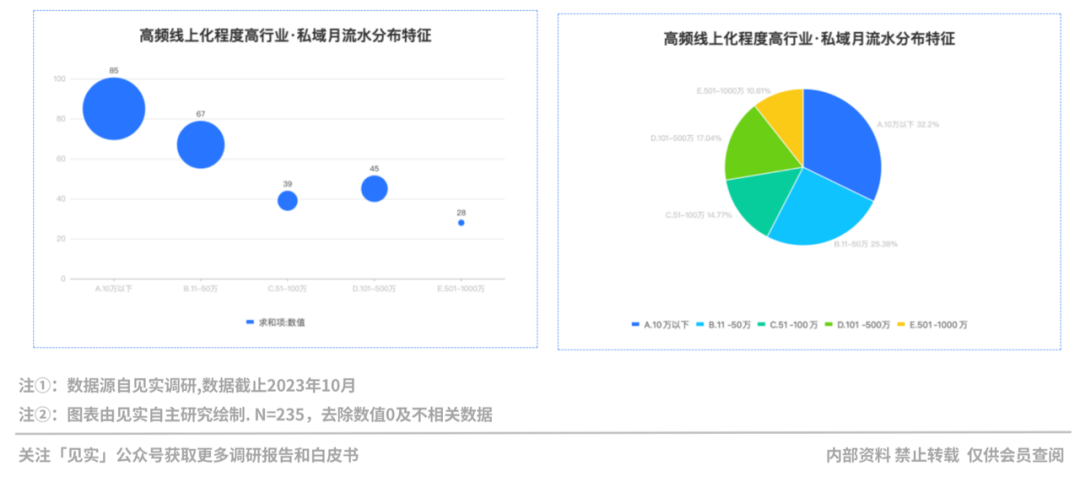Click pie label A.10万以下 32.2%
Viewport: 1080px width, 477px height.
(x=908, y=125)
